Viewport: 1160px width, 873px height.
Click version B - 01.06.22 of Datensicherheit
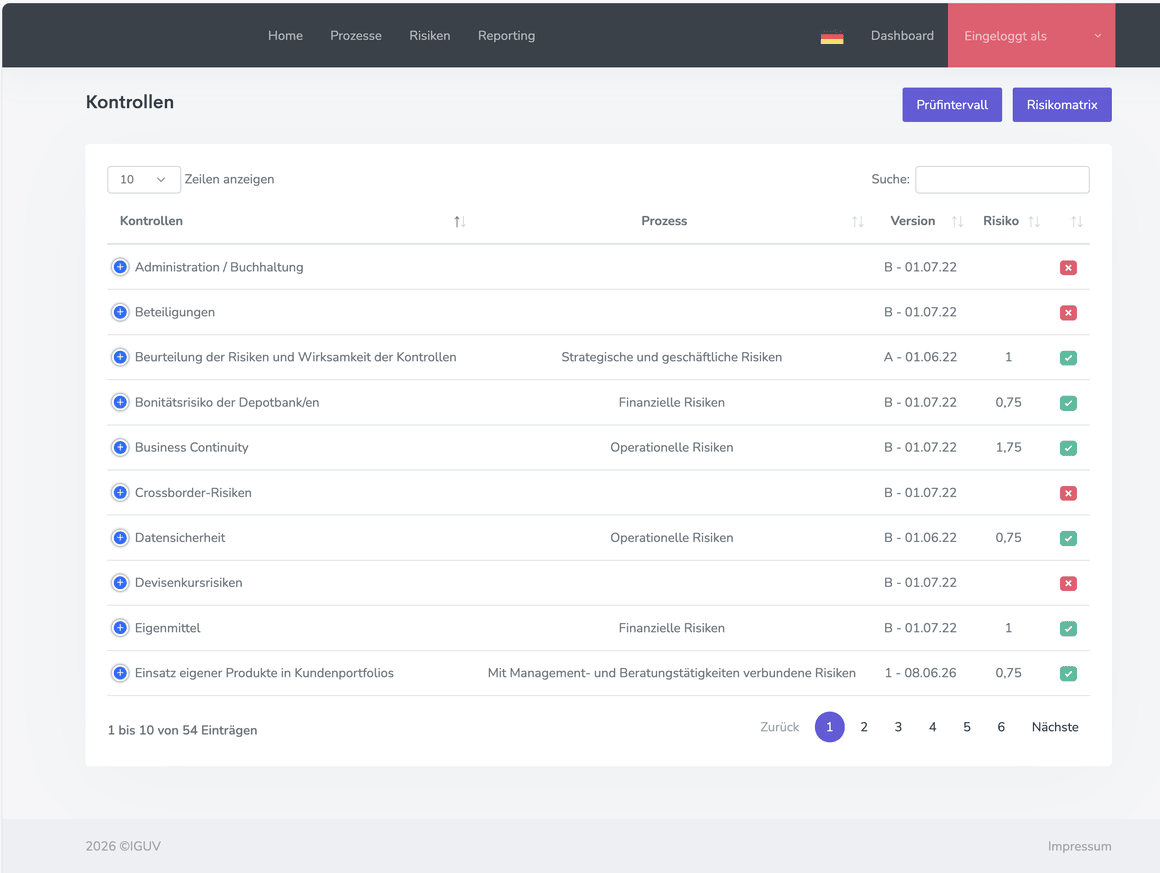point(920,538)
